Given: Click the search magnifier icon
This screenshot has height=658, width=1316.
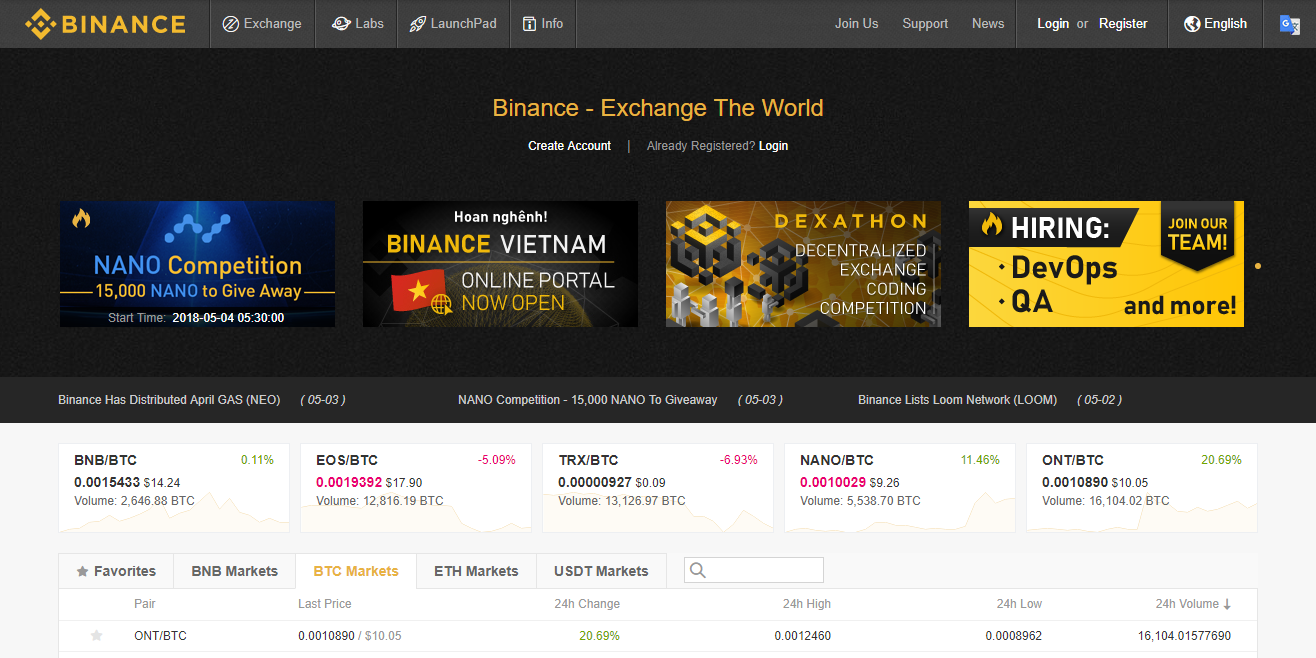Looking at the screenshot, I should click(698, 570).
